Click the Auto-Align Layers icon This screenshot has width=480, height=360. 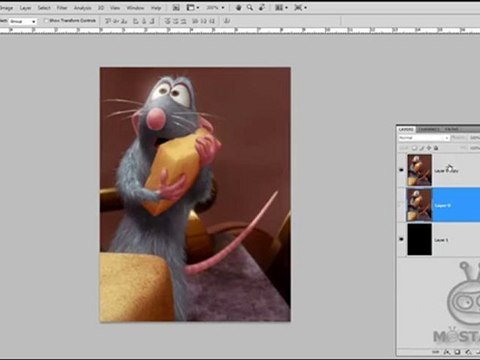227,21
